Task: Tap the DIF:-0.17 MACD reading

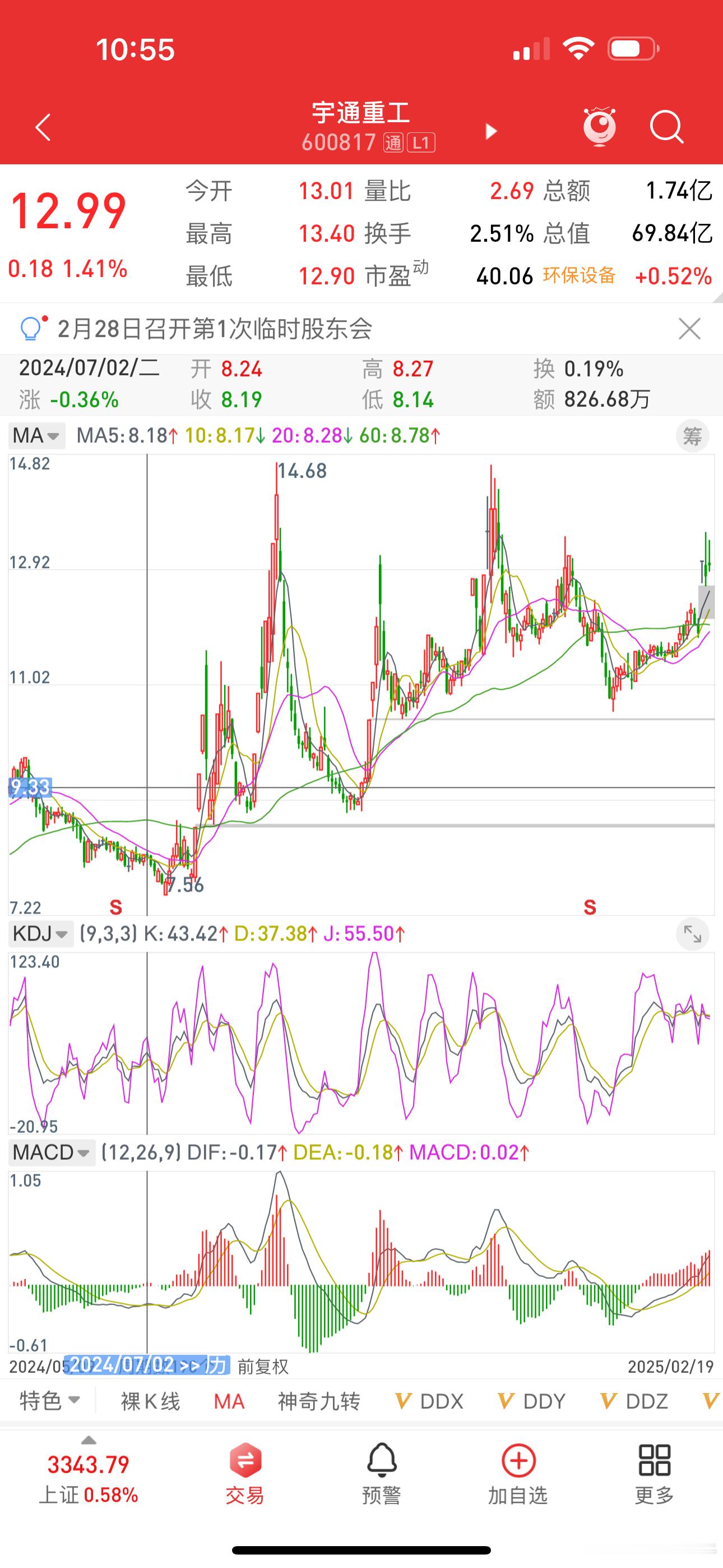Action: click(x=237, y=1152)
